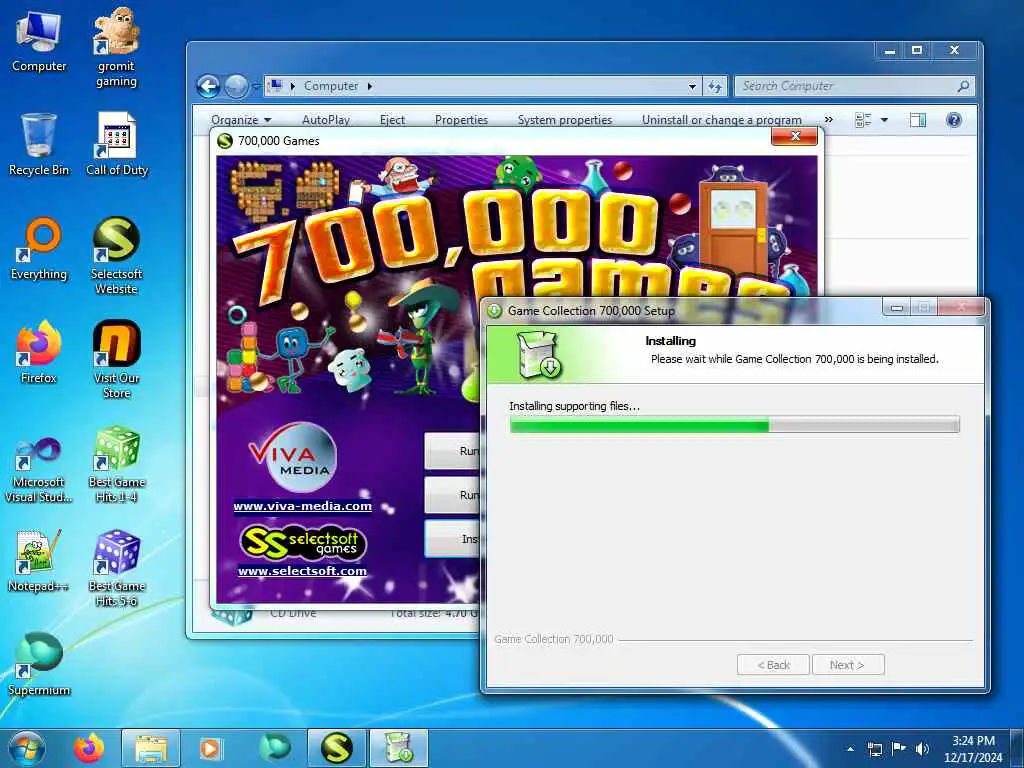The image size is (1024, 768).
Task: Click the Show desktop strip
Action: pyautogui.click(x=1018, y=748)
